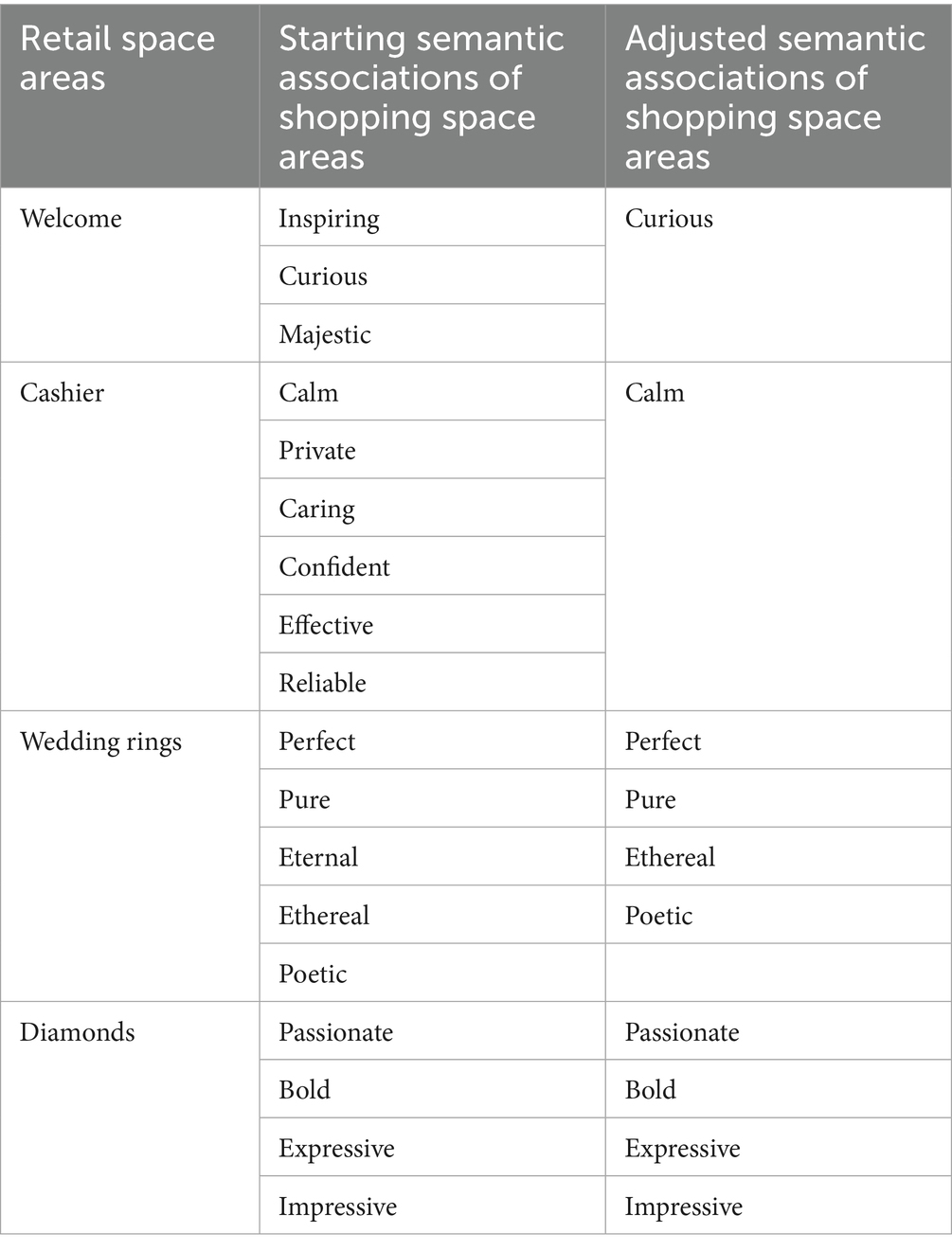Select the 'Cashier' row label

[x=63, y=393]
